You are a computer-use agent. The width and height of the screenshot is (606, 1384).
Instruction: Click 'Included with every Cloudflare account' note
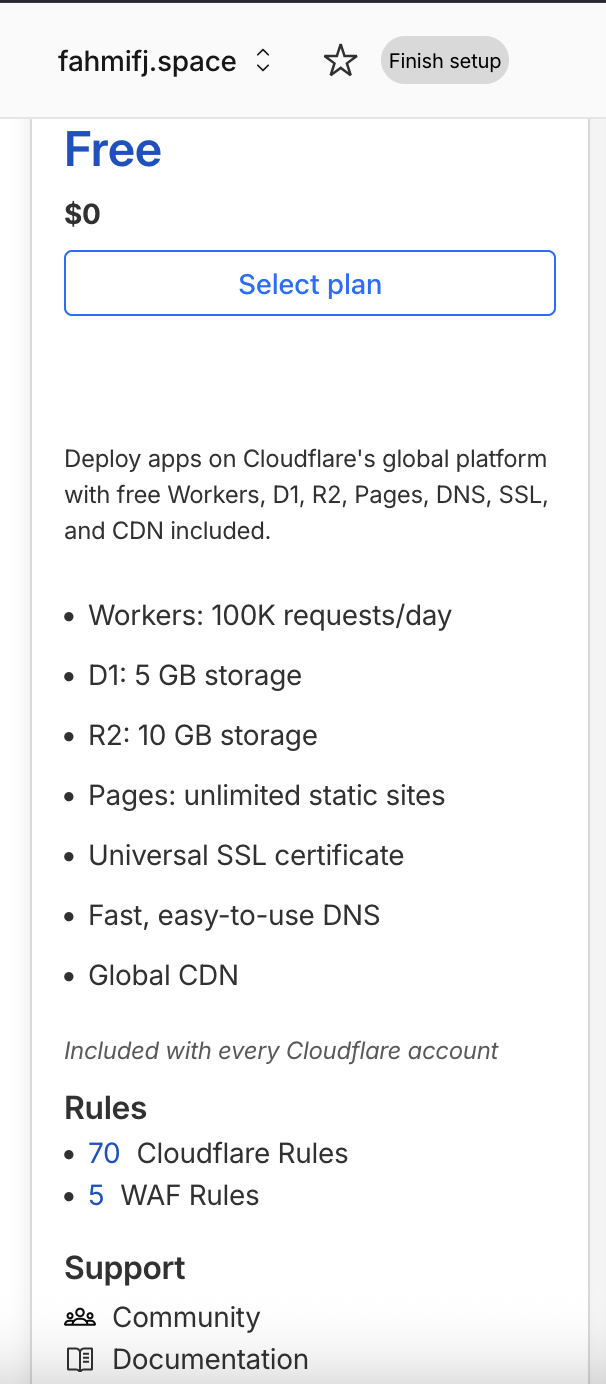[281, 1051]
